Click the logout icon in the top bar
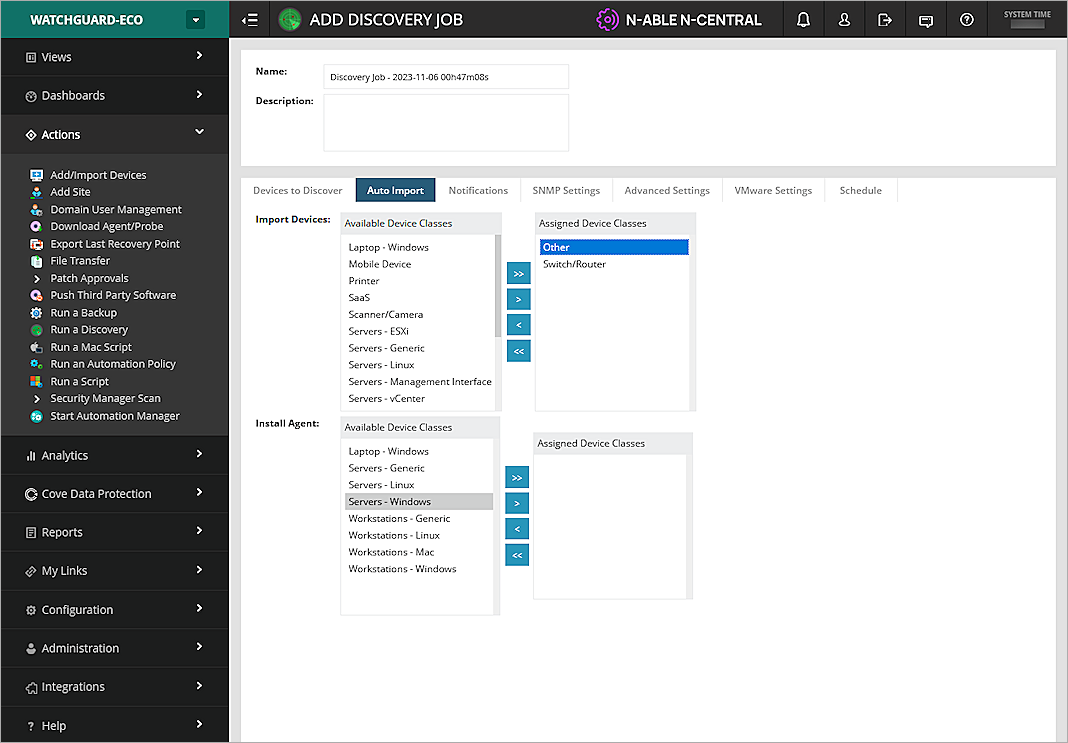Image resolution: width=1068 pixels, height=743 pixels. 884,19
